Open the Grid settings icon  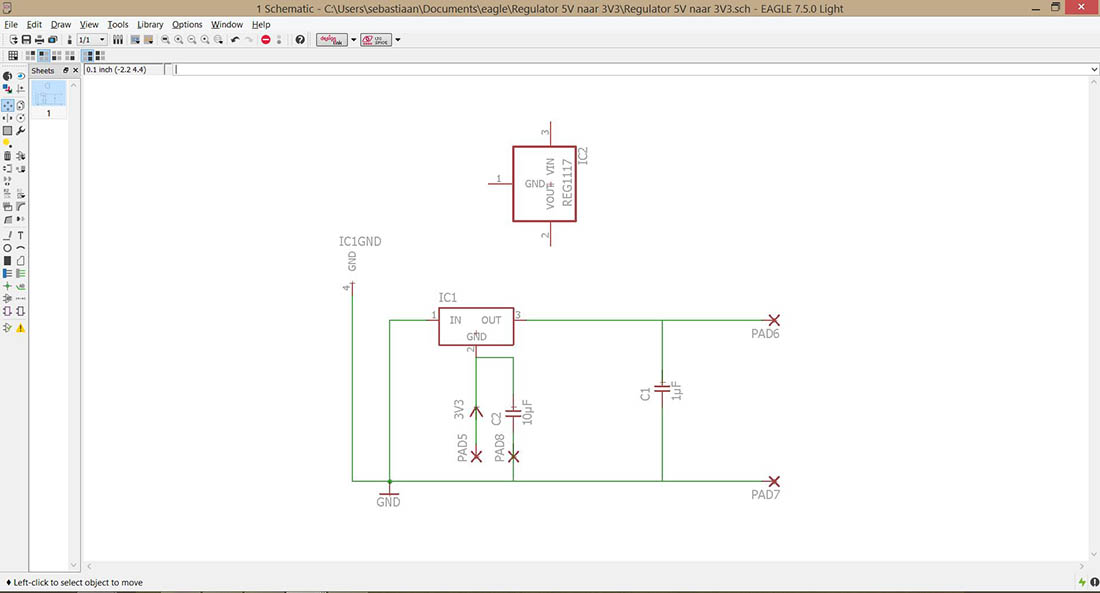[x=13, y=55]
